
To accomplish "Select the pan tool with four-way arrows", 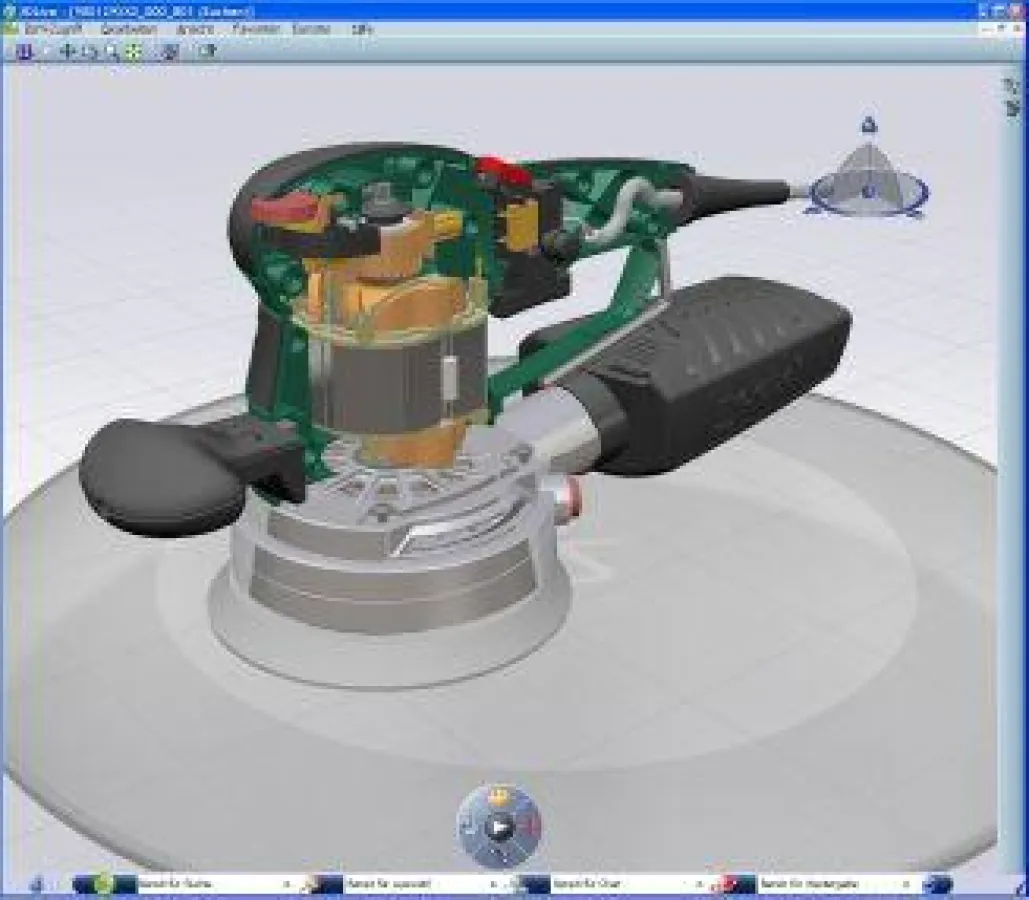I will coord(68,51).
